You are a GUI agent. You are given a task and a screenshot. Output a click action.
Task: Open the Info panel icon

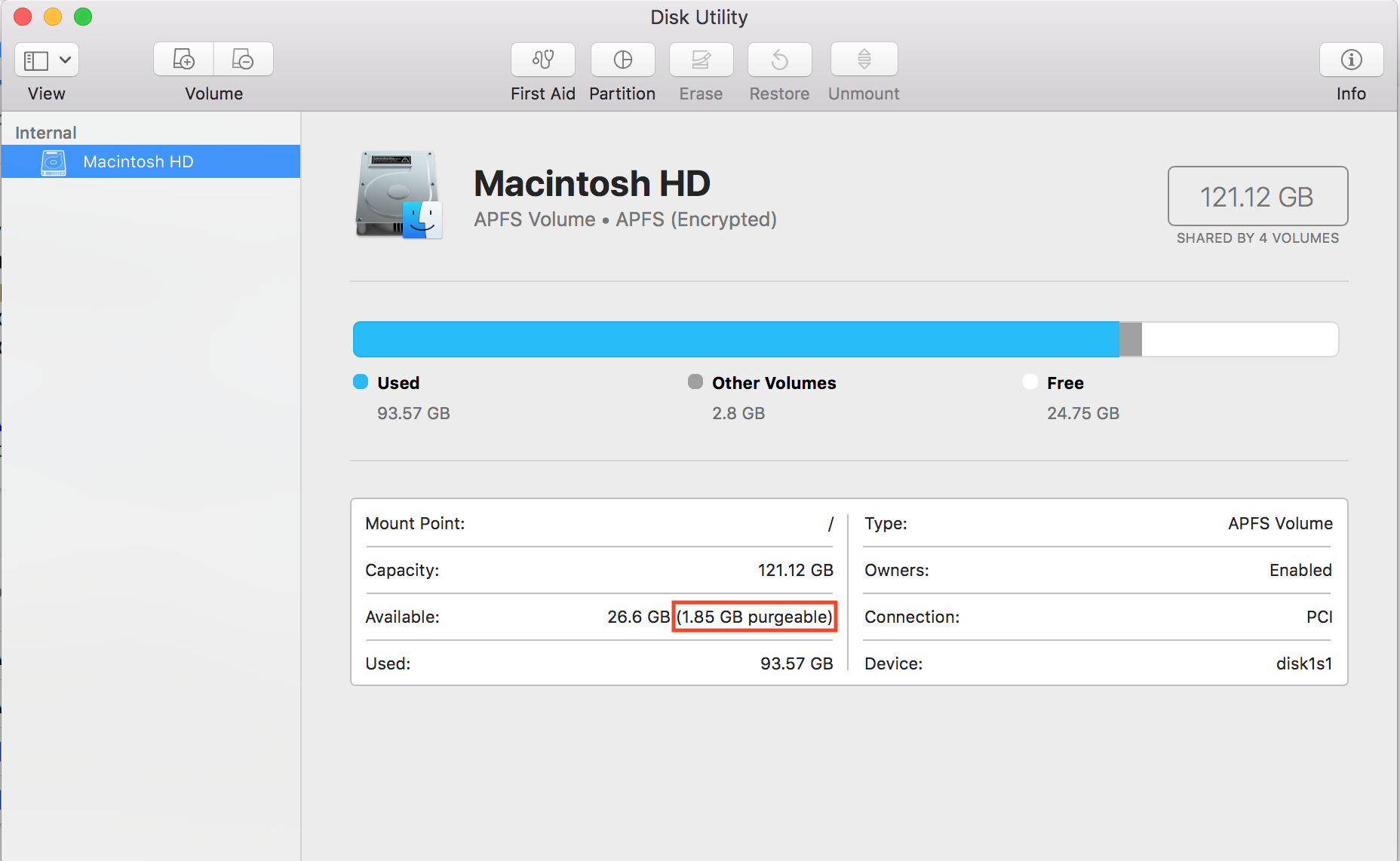coord(1350,60)
